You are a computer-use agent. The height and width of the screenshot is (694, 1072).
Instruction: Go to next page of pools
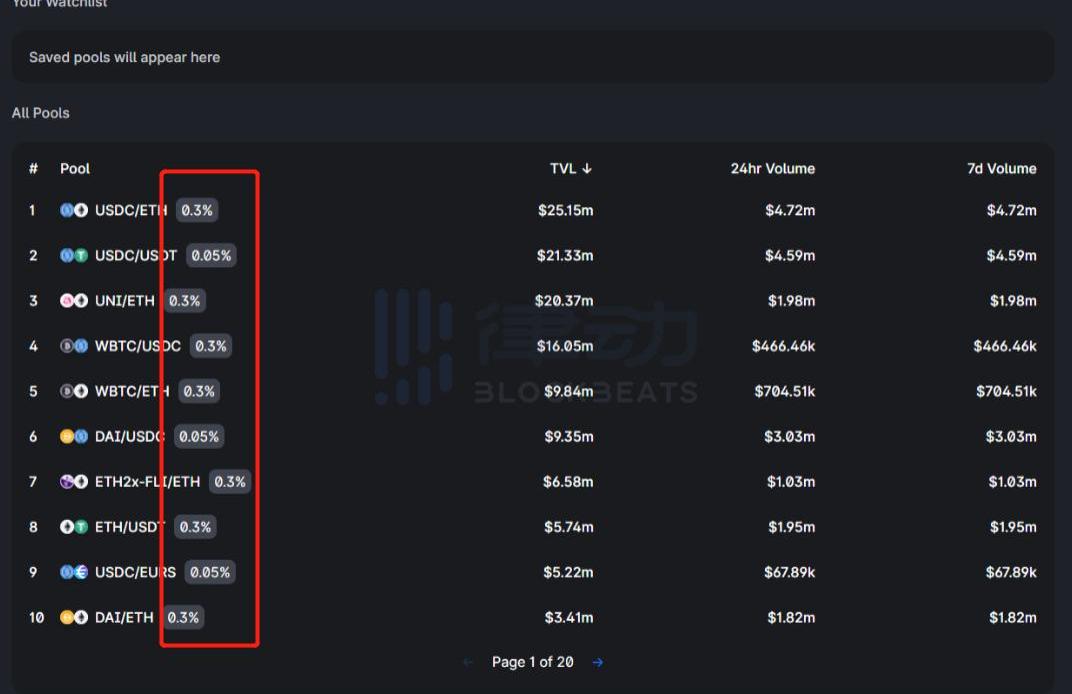[597, 662]
